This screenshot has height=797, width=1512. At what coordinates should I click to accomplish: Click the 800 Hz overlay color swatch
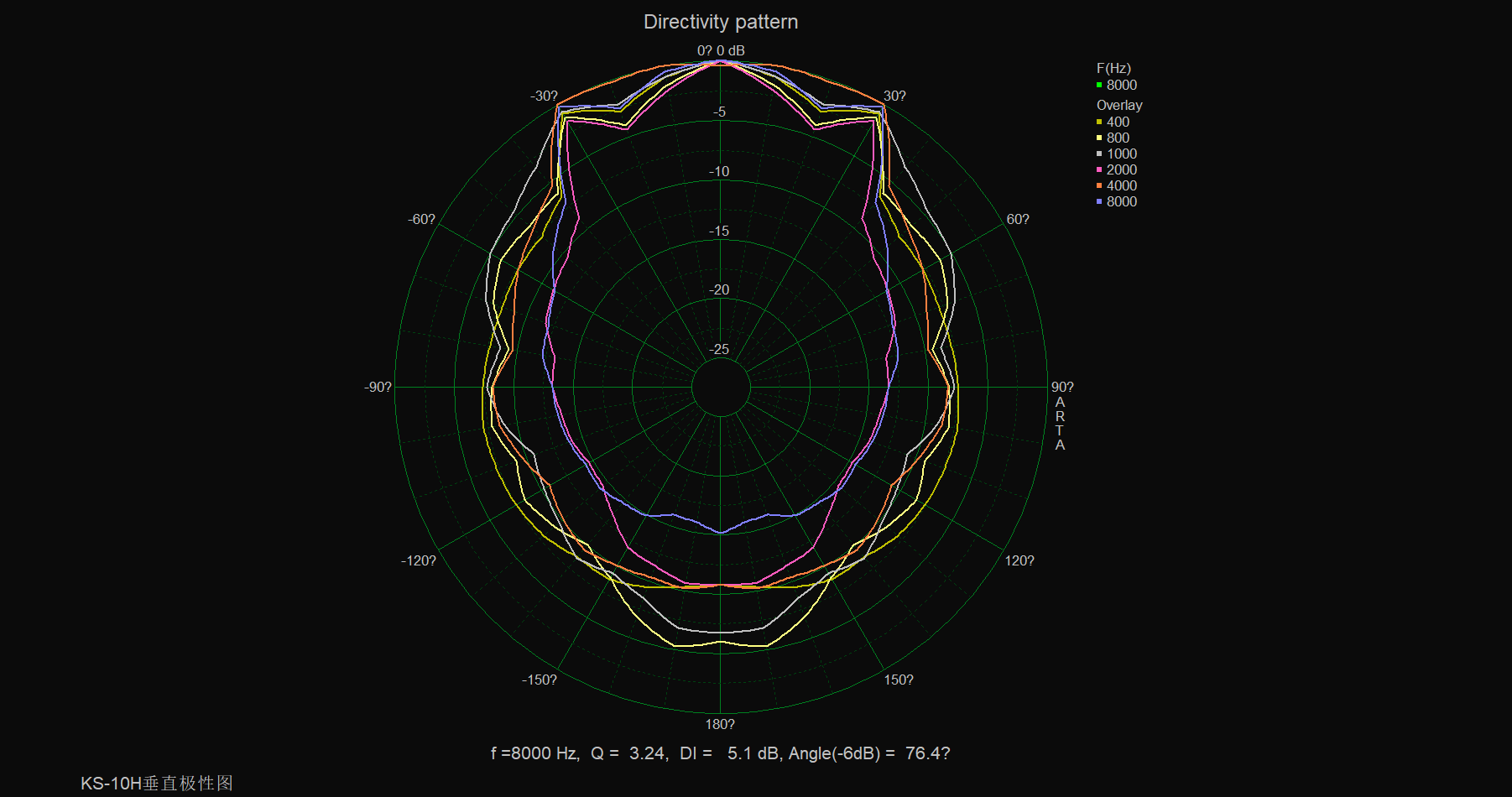point(1099,138)
